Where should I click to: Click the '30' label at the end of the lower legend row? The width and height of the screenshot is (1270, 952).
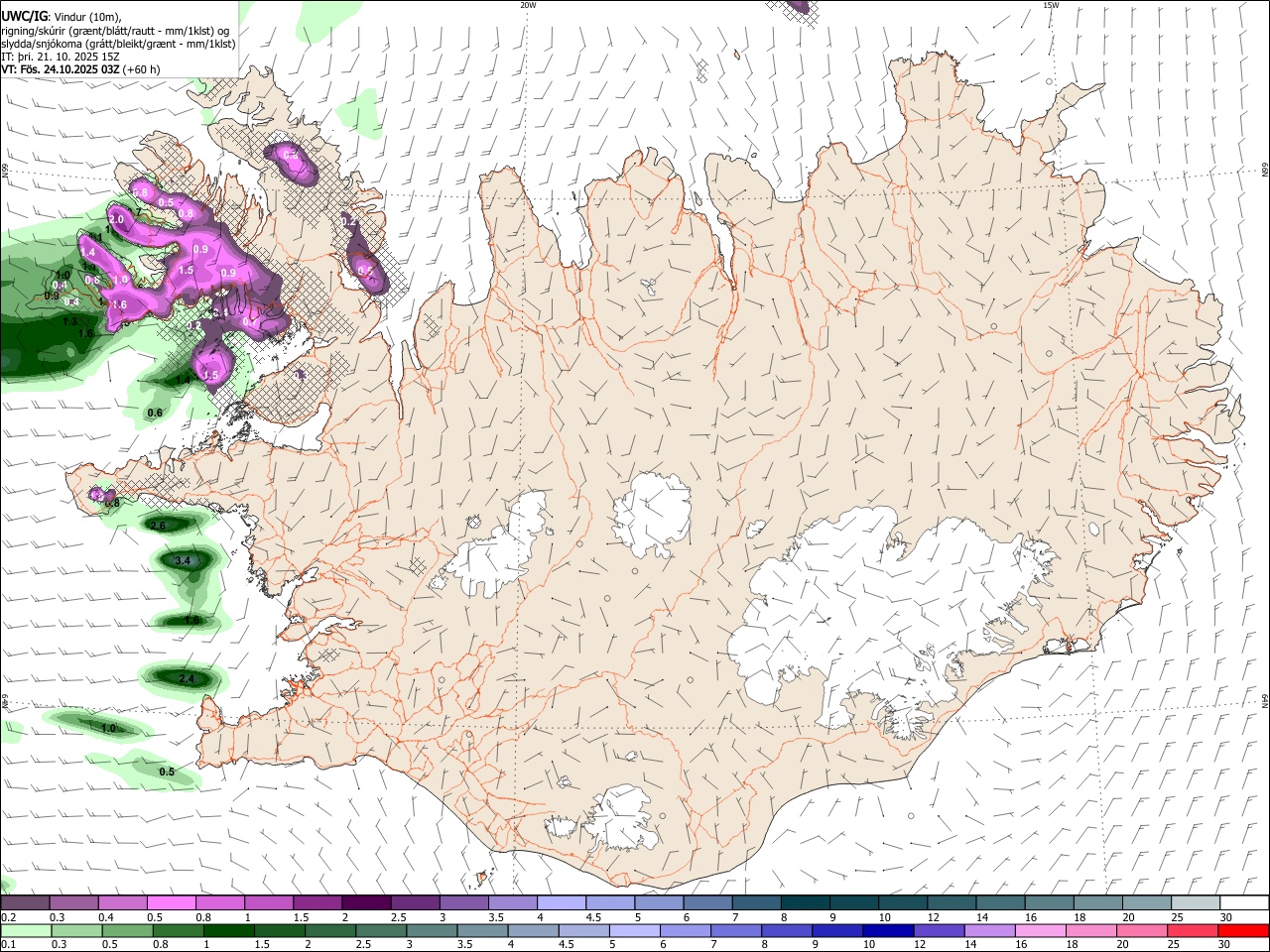coord(1225,944)
